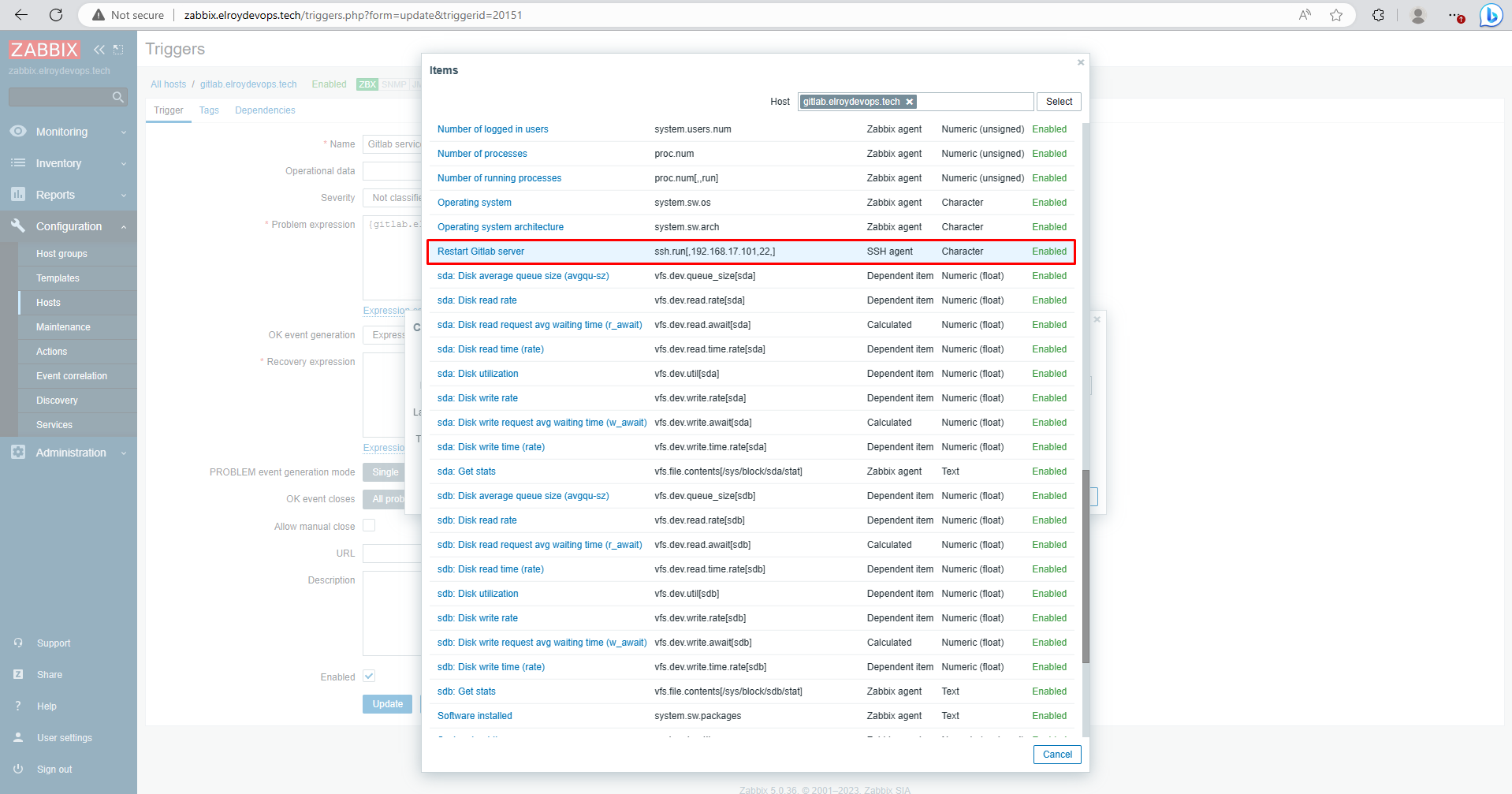
Task: Reload the page with refresh icon
Action: coord(56,15)
